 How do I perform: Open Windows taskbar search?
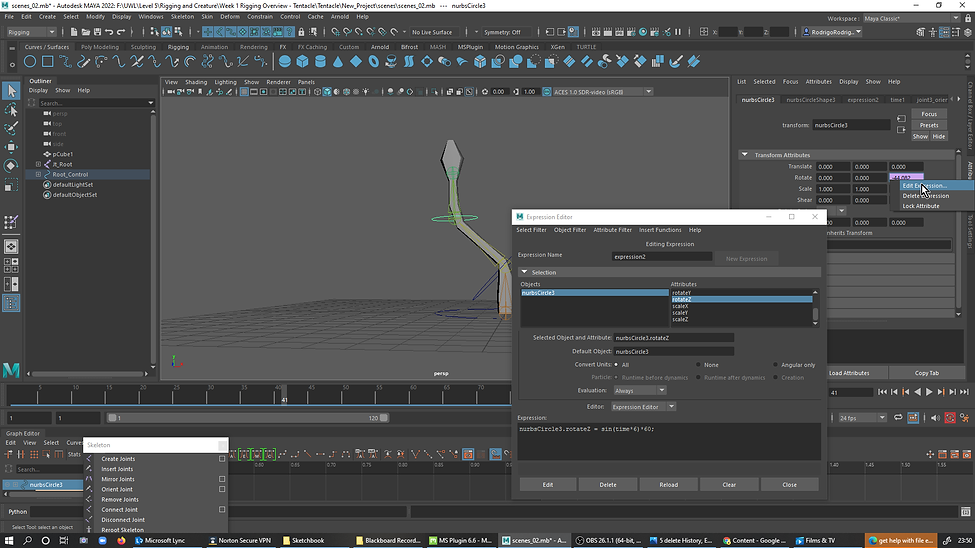click(27, 541)
